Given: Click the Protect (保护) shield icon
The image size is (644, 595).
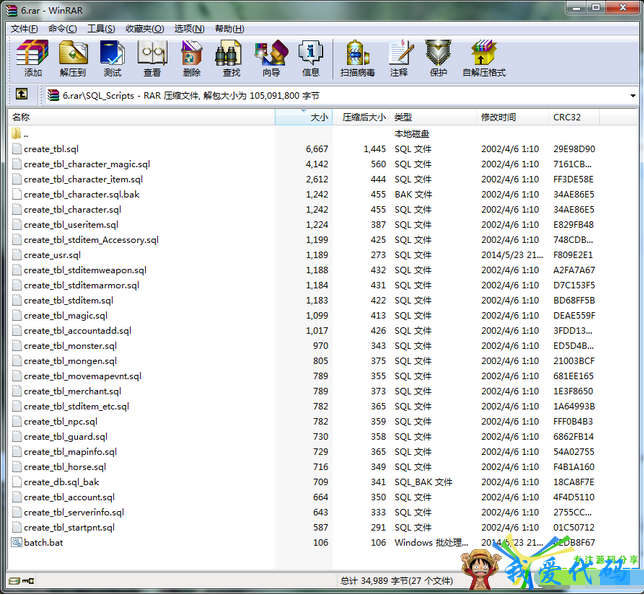Looking at the screenshot, I should 438,58.
